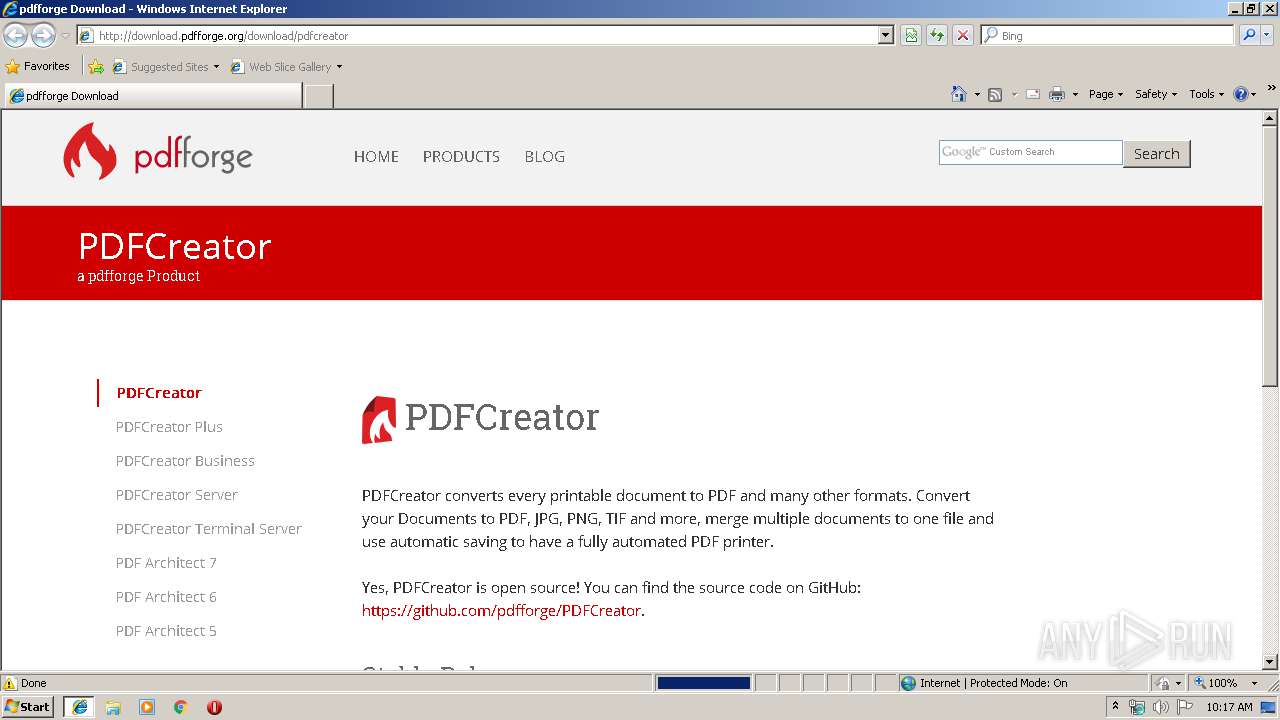Open the Tools menu
This screenshot has height=720, width=1280.
(x=1207, y=94)
